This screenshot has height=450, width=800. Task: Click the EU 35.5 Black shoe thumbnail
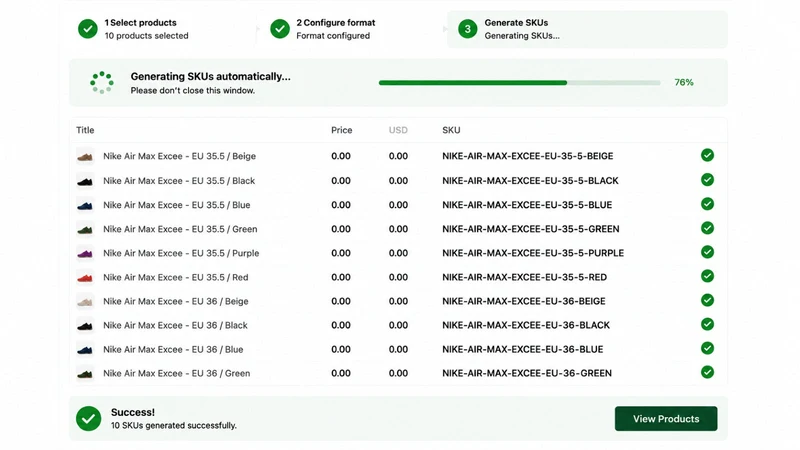(x=85, y=181)
